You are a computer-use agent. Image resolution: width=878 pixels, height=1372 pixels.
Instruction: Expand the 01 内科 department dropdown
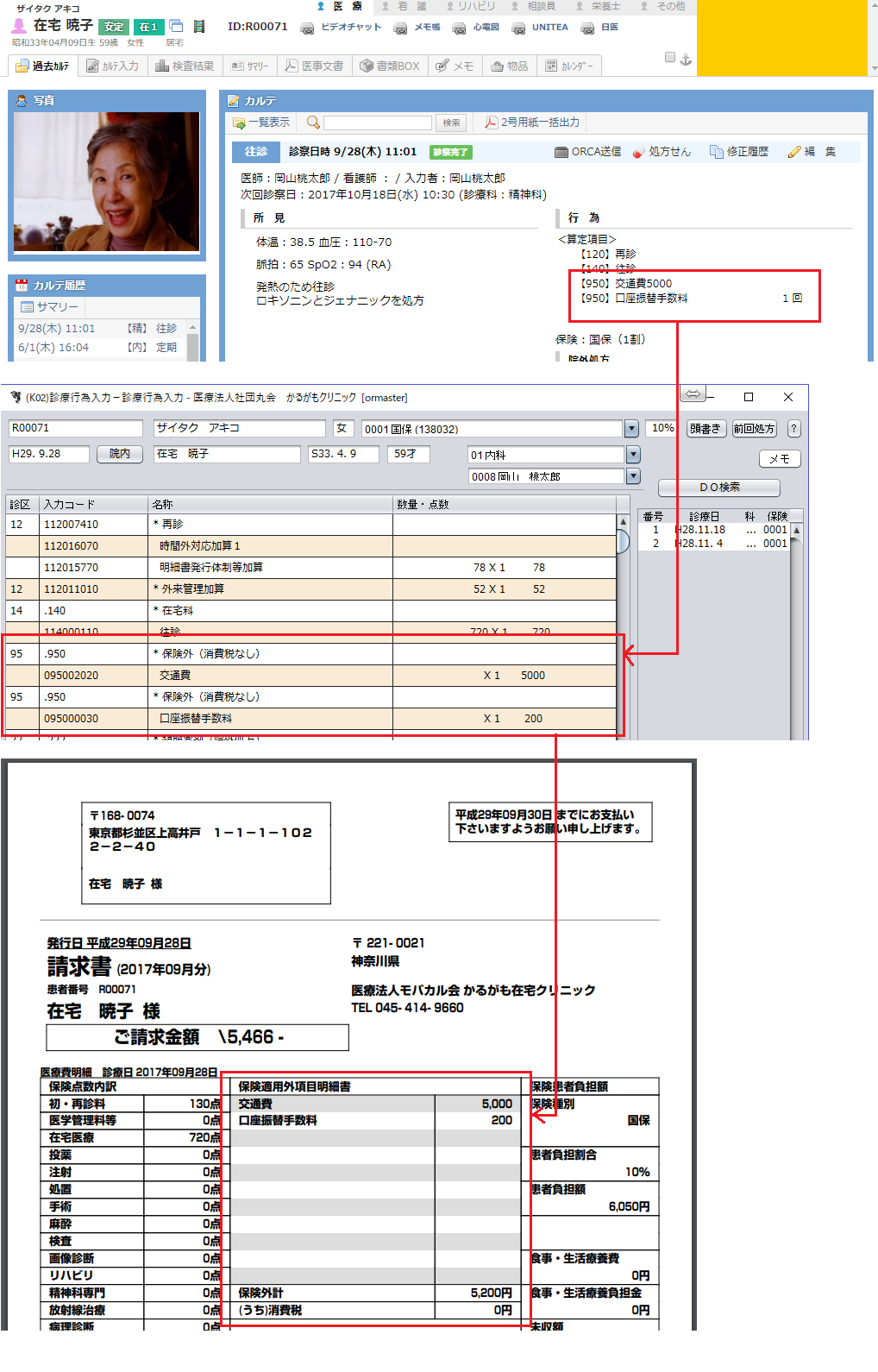click(633, 455)
